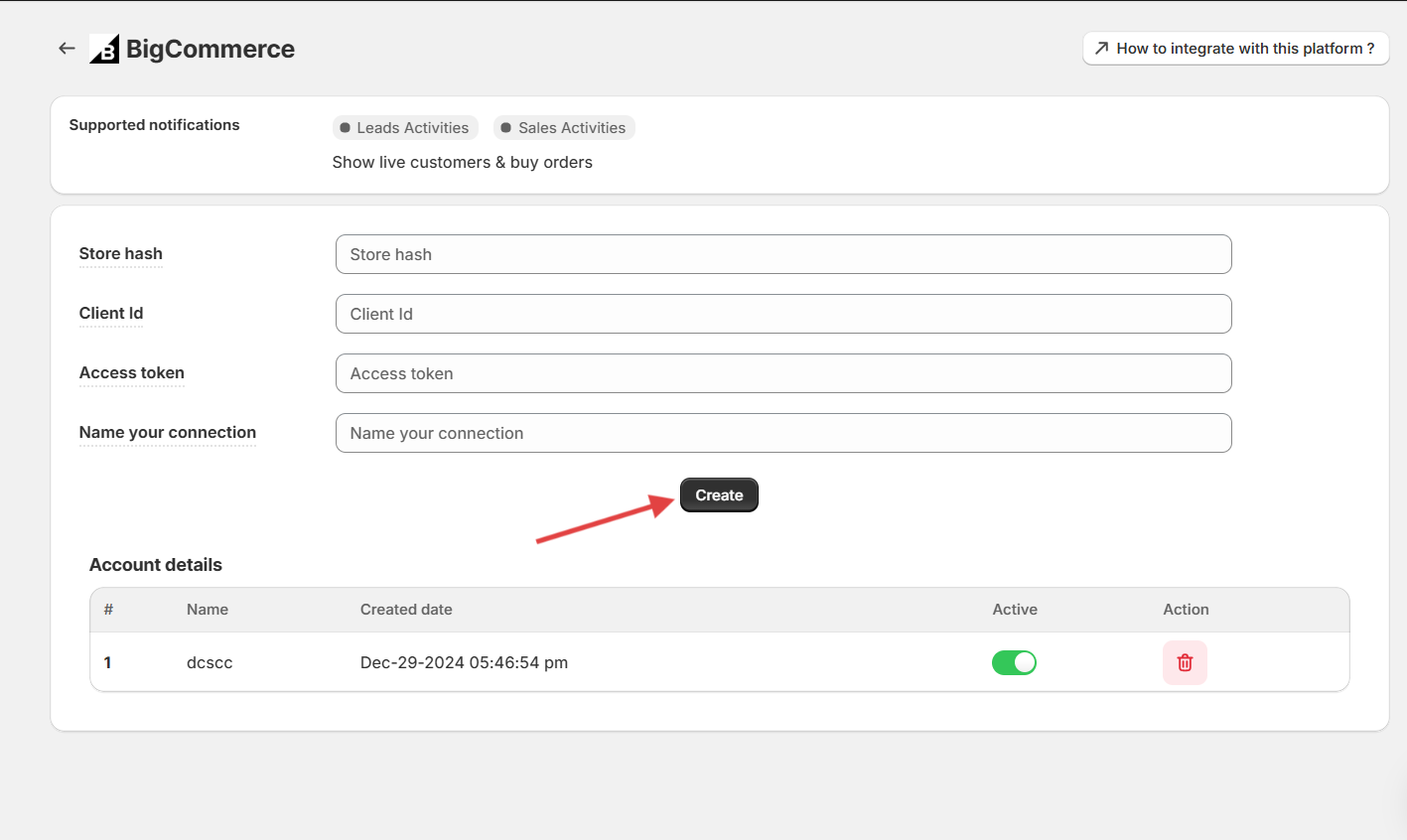Image resolution: width=1407 pixels, height=840 pixels.
Task: Click the Account details heading
Action: tap(156, 565)
